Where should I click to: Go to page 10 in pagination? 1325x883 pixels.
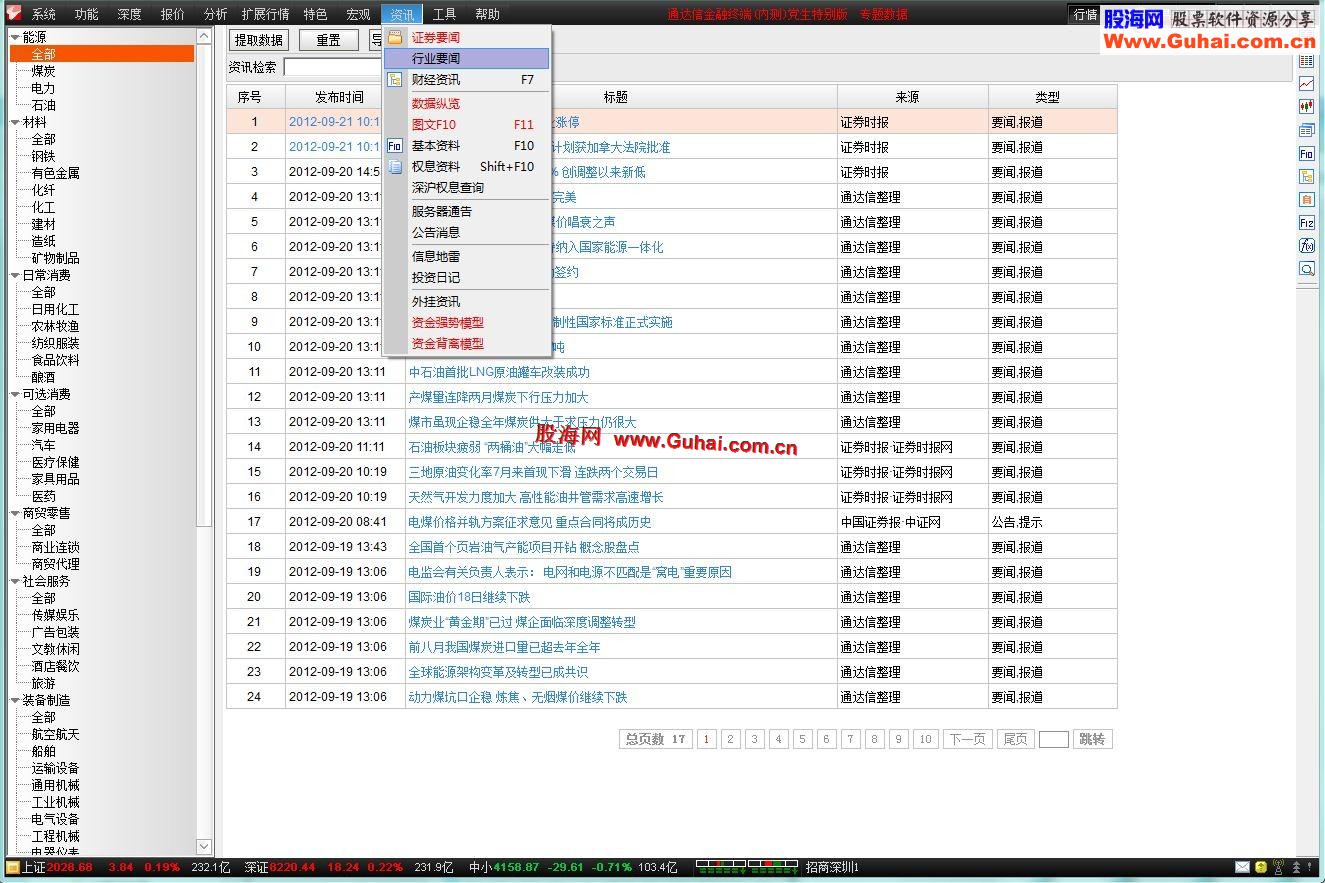(925, 739)
